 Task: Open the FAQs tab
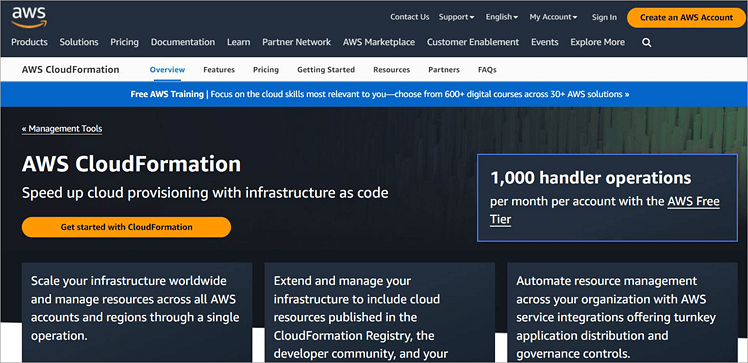[x=487, y=70]
